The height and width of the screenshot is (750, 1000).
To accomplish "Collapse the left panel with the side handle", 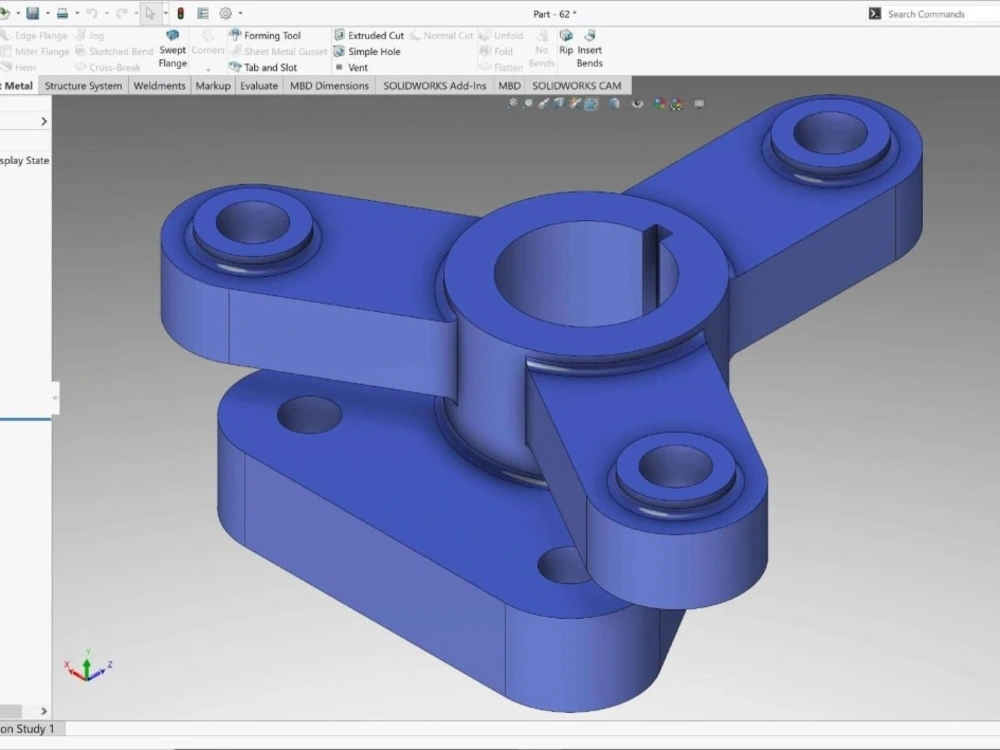I will [x=55, y=398].
